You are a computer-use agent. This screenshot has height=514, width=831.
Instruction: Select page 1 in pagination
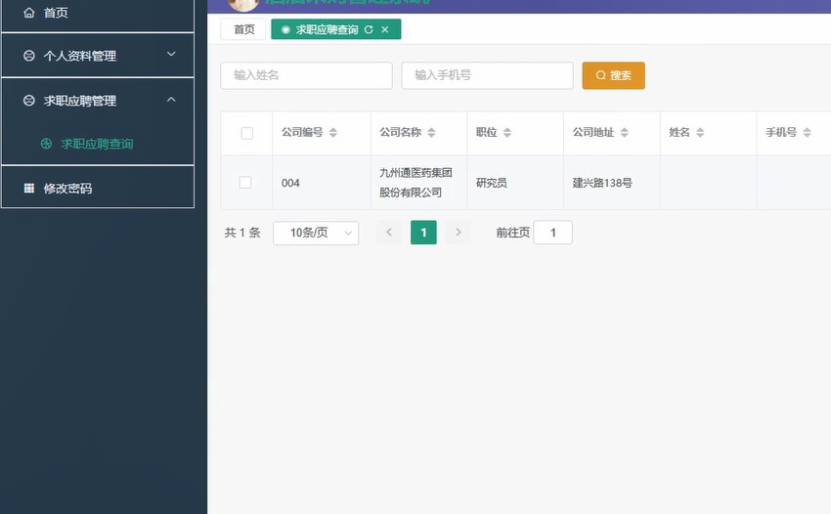tap(423, 232)
